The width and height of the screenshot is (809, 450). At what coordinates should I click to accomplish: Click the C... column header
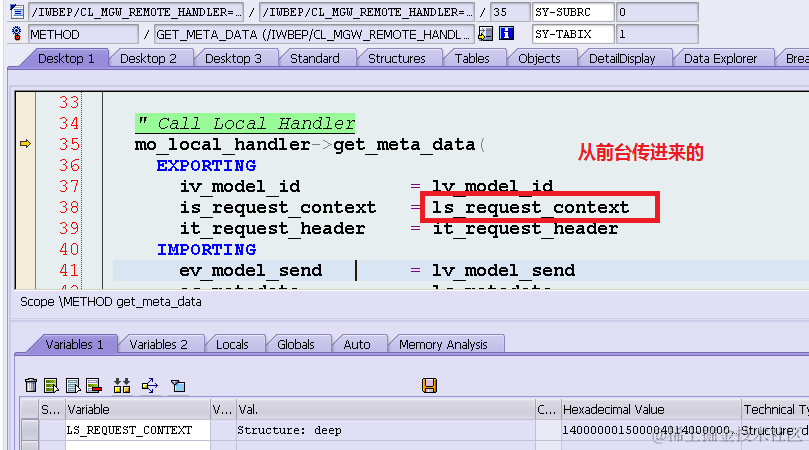pos(547,409)
